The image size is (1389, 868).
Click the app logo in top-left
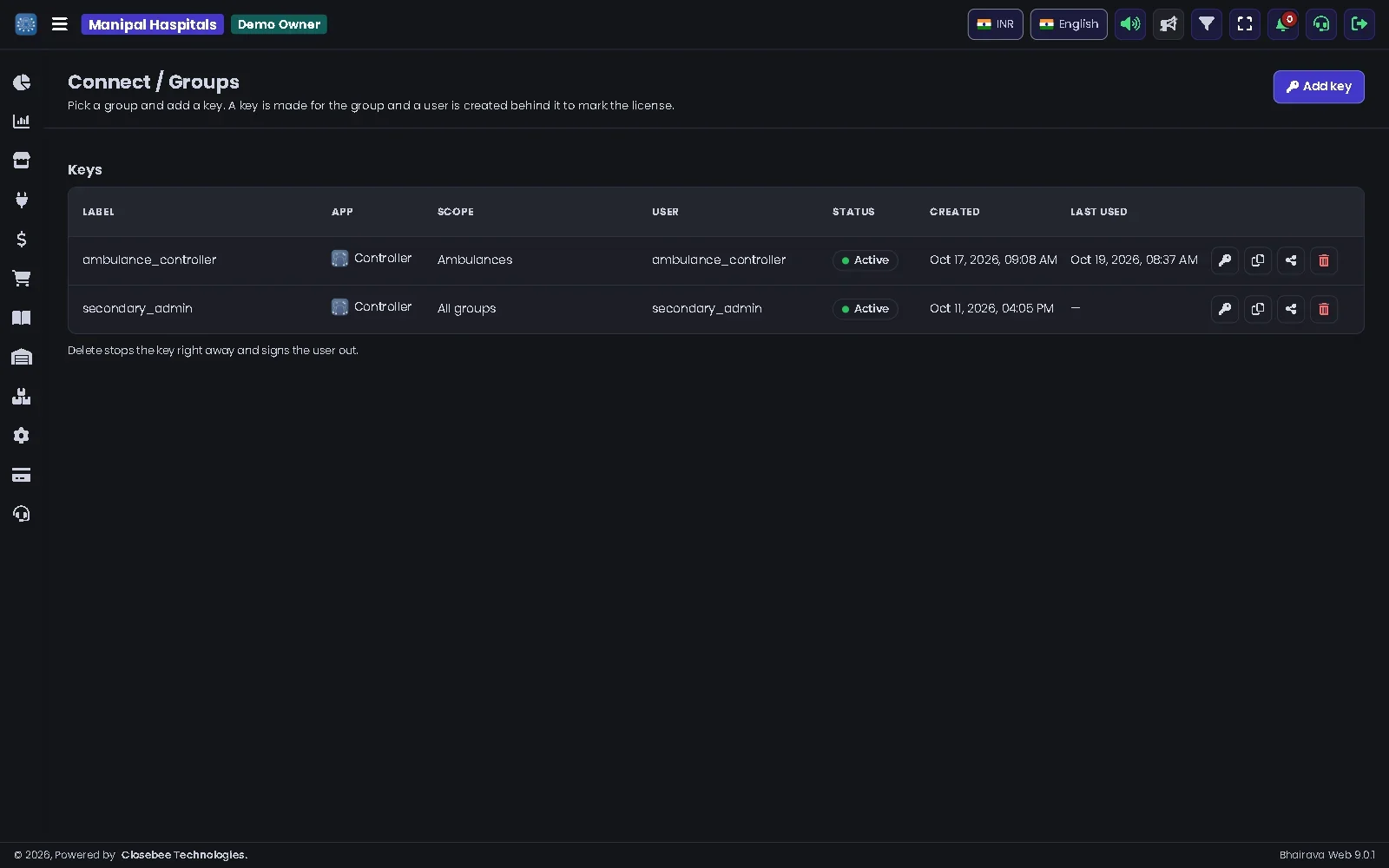(26, 24)
